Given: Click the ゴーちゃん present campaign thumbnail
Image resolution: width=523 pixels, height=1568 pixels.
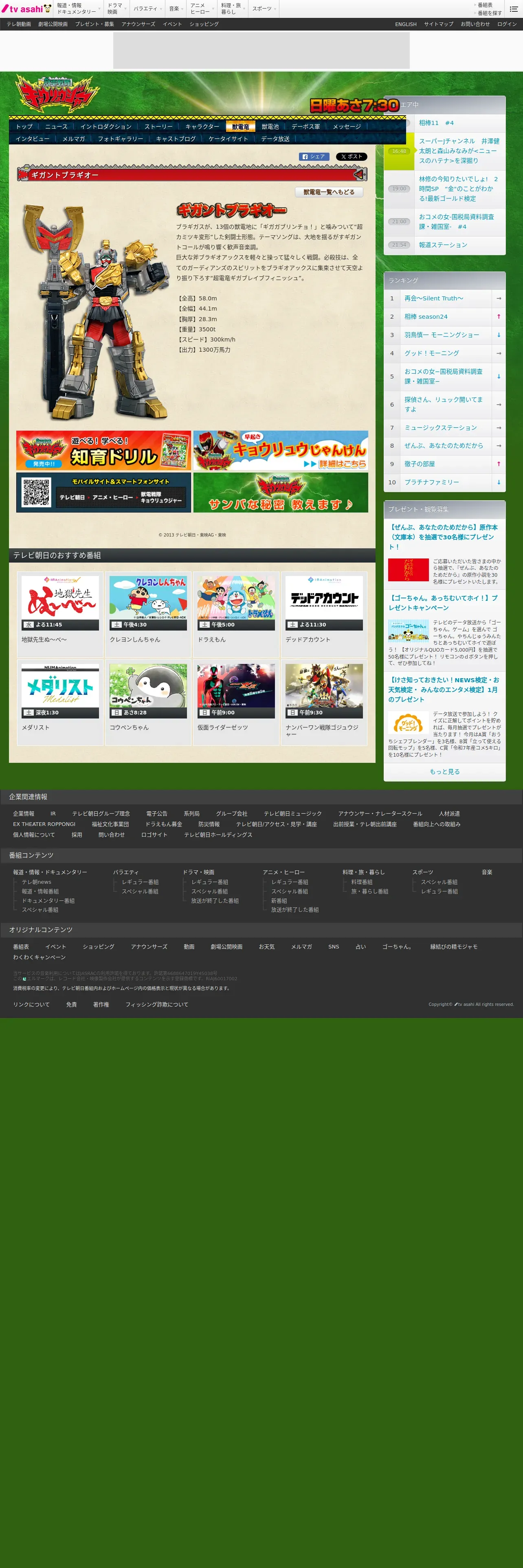Looking at the screenshot, I should pyautogui.click(x=409, y=631).
